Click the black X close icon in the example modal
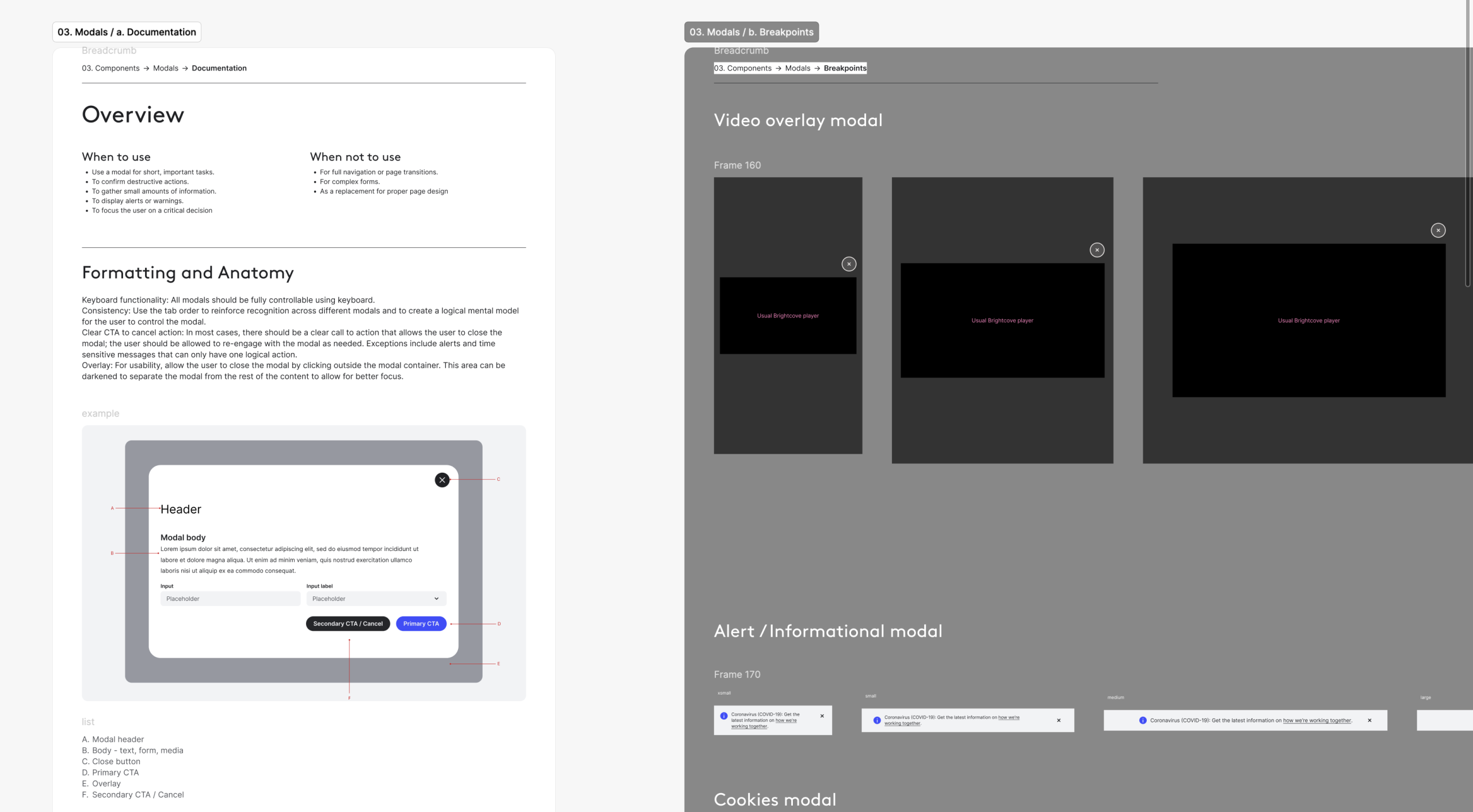The height and width of the screenshot is (812, 1473). click(x=442, y=480)
